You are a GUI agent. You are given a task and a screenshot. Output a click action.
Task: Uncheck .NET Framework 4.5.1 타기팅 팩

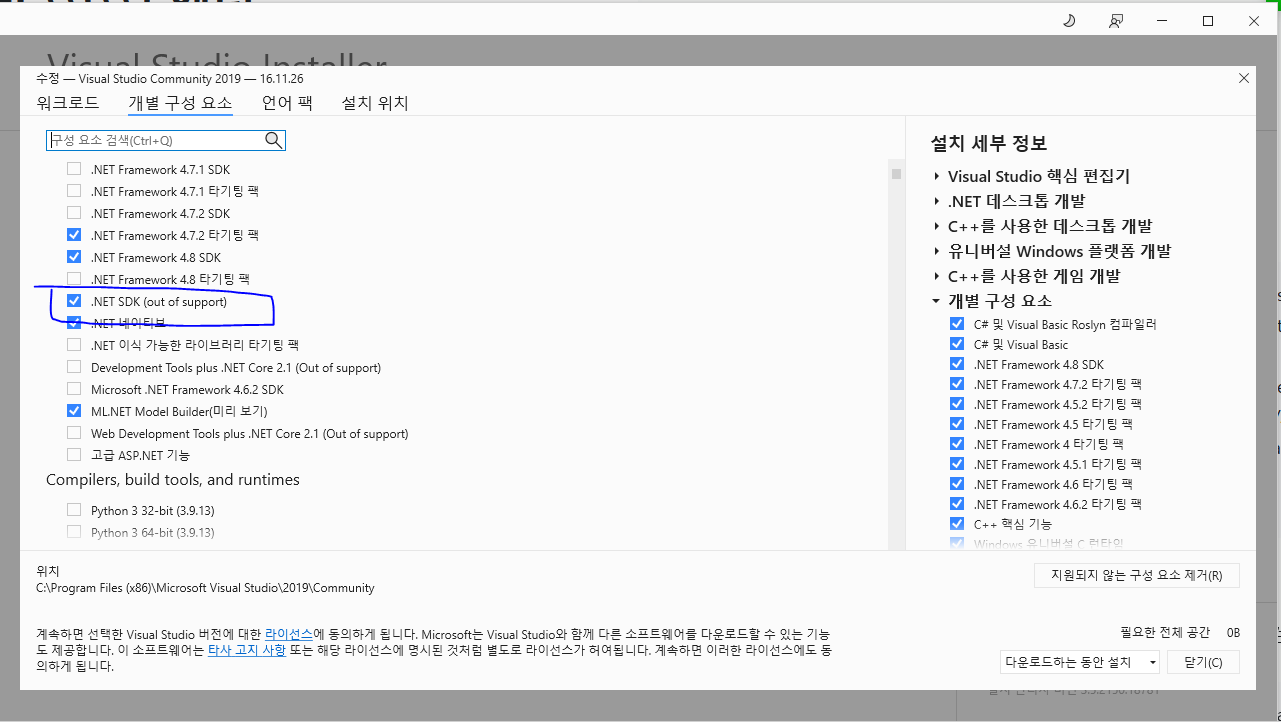957,464
